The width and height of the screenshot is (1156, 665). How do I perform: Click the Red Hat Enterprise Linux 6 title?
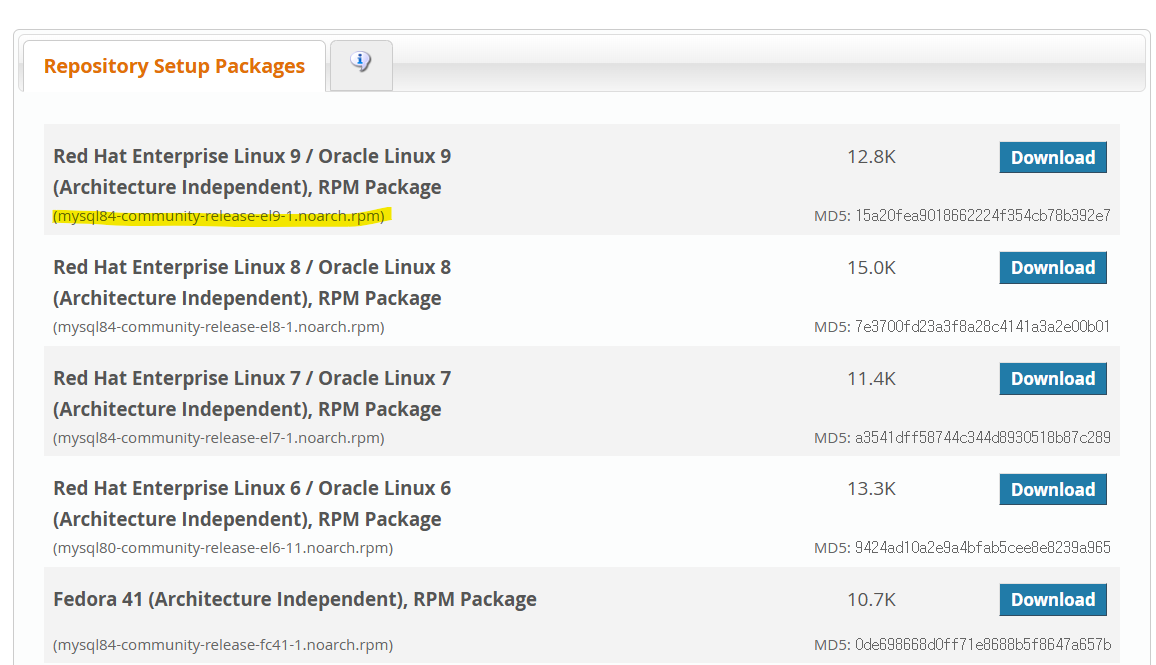click(252, 504)
